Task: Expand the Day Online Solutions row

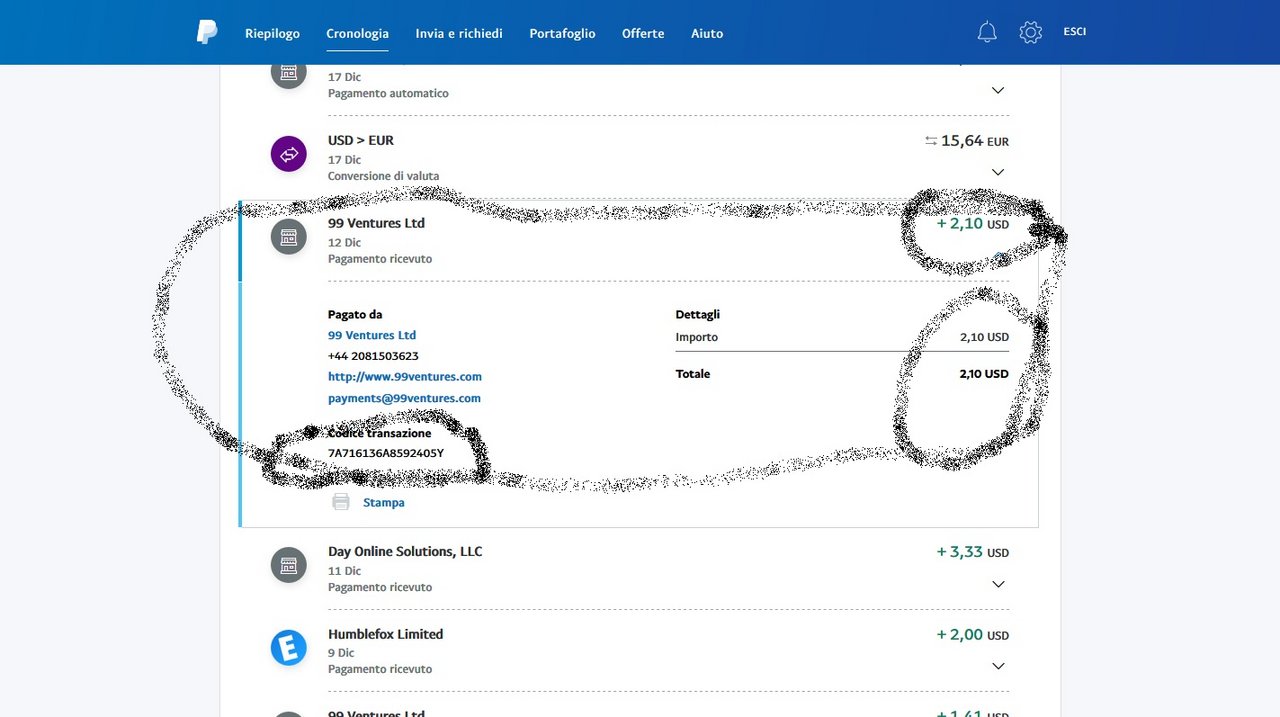Action: [x=997, y=584]
